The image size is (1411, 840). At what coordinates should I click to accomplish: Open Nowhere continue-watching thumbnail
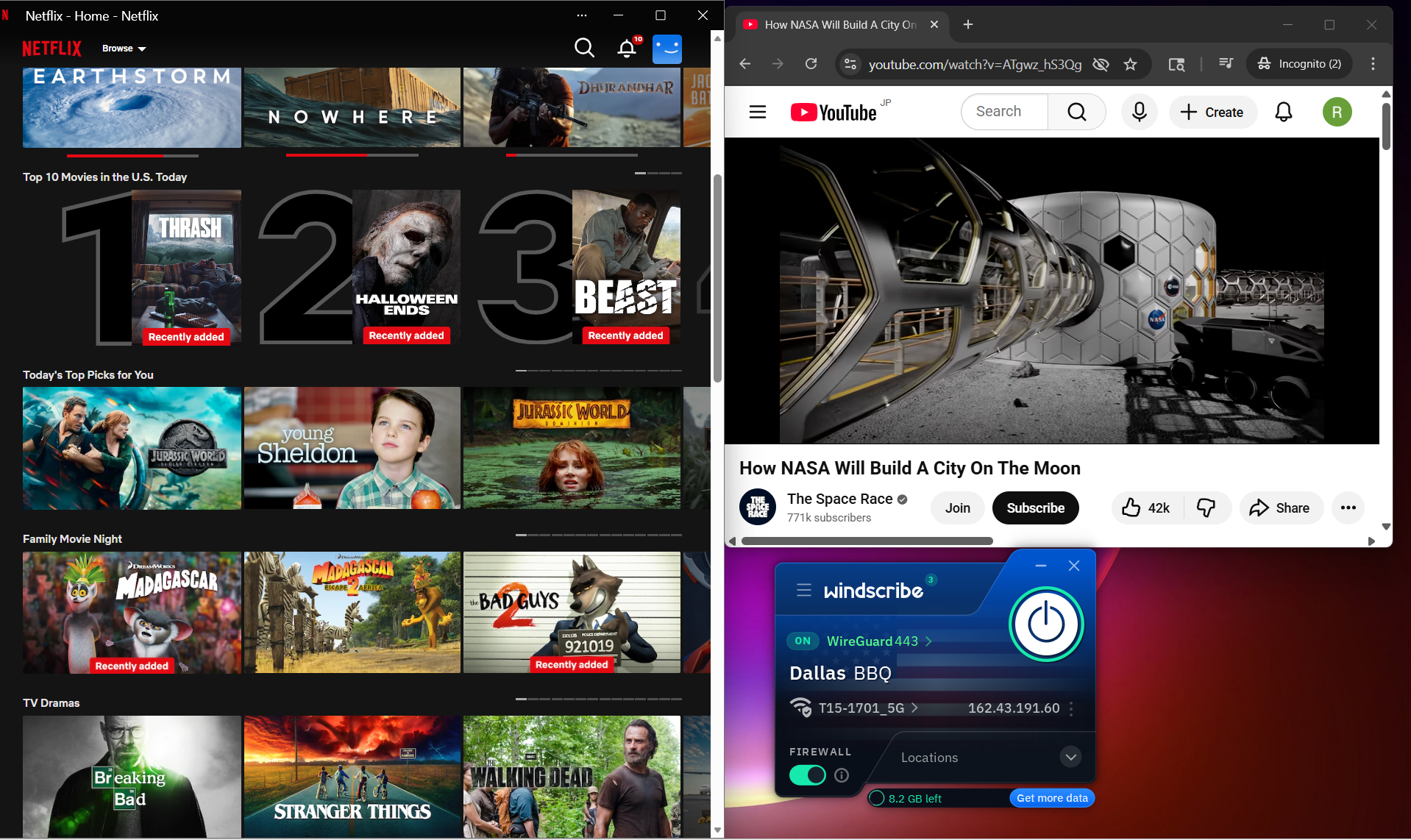click(x=352, y=107)
